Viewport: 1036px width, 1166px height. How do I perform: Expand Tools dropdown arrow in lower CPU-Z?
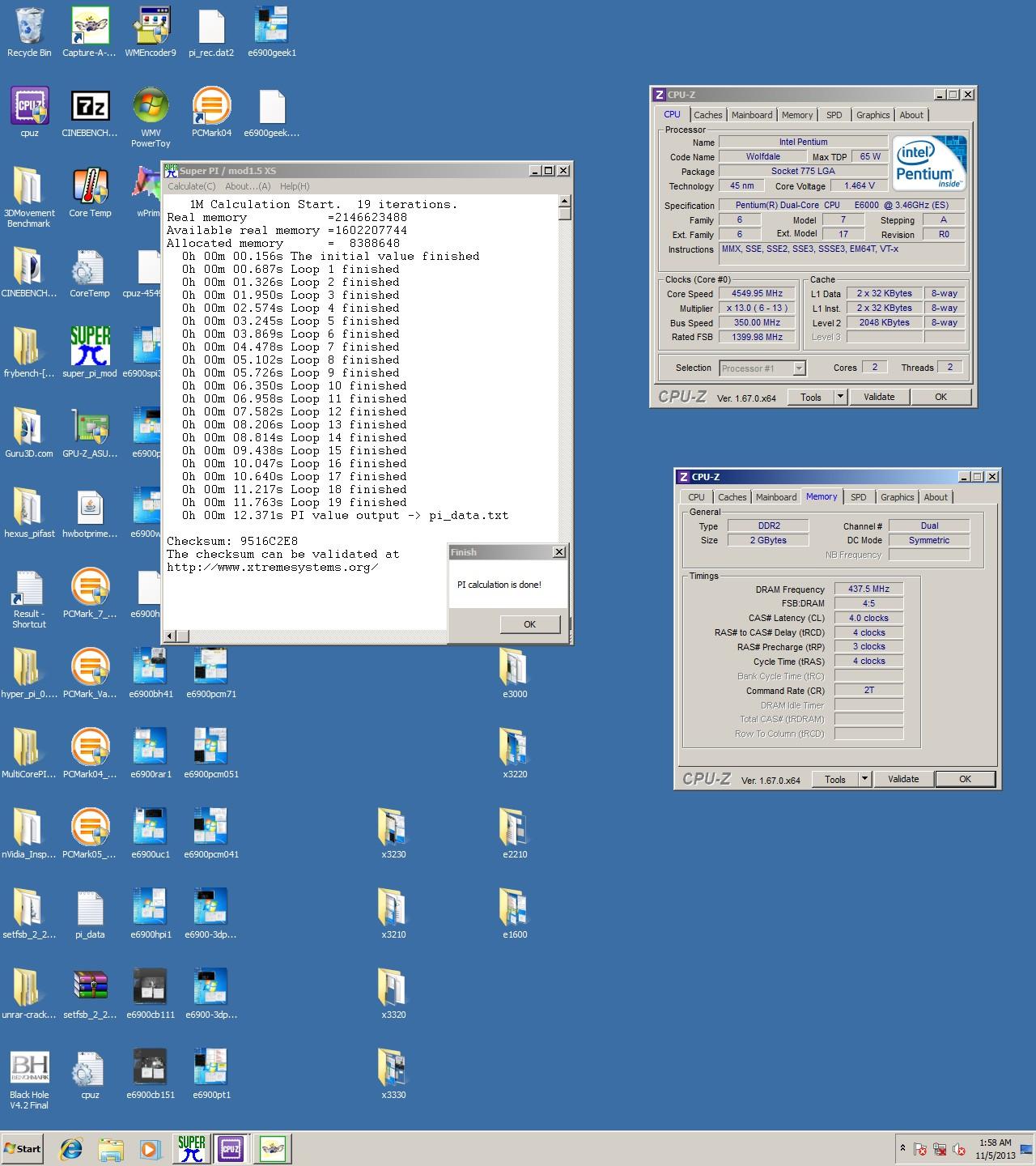click(x=864, y=779)
